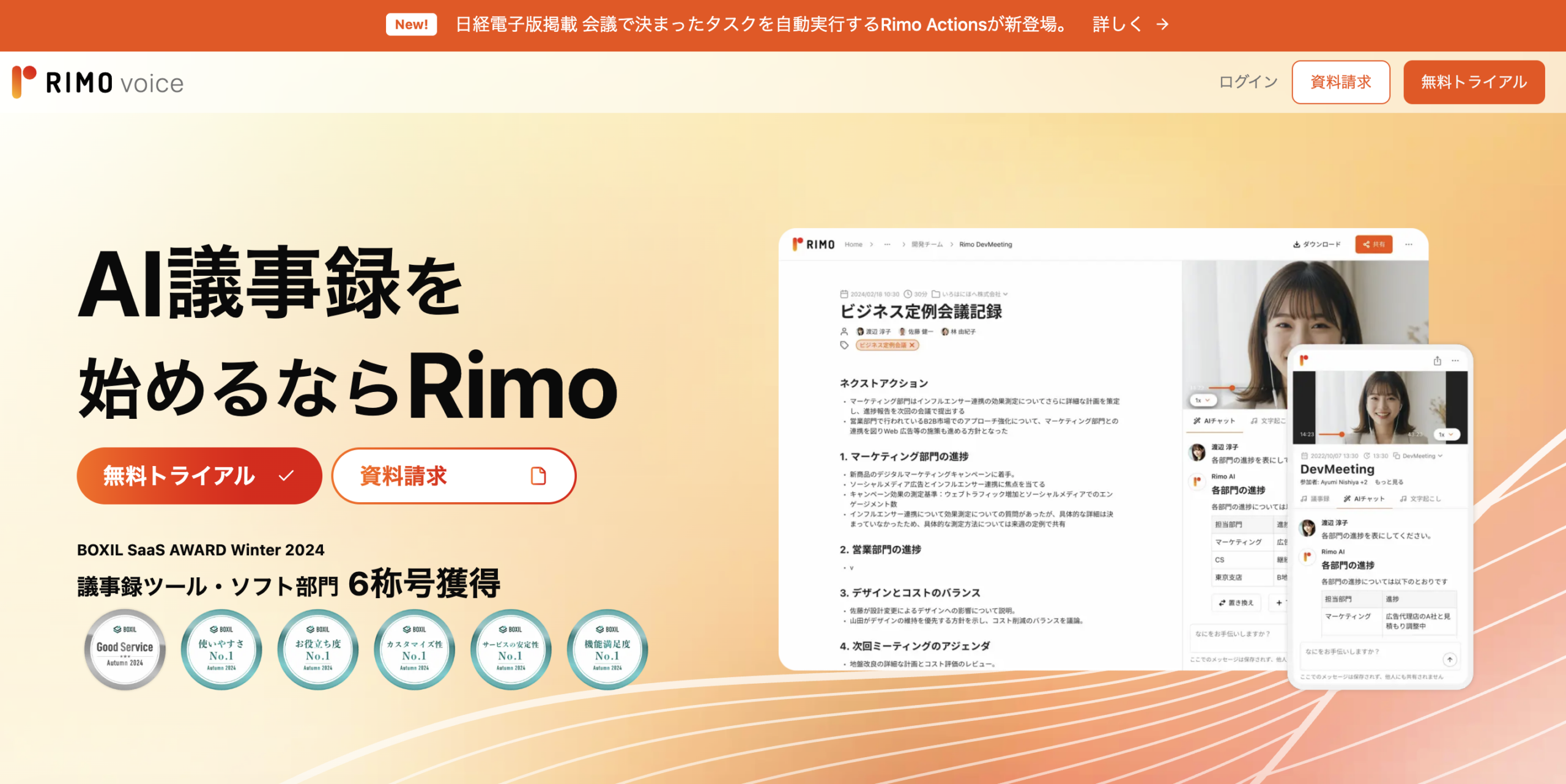Click the サービスの安定性 No.1 award badge
This screenshot has height=784, width=1566.
click(x=511, y=649)
